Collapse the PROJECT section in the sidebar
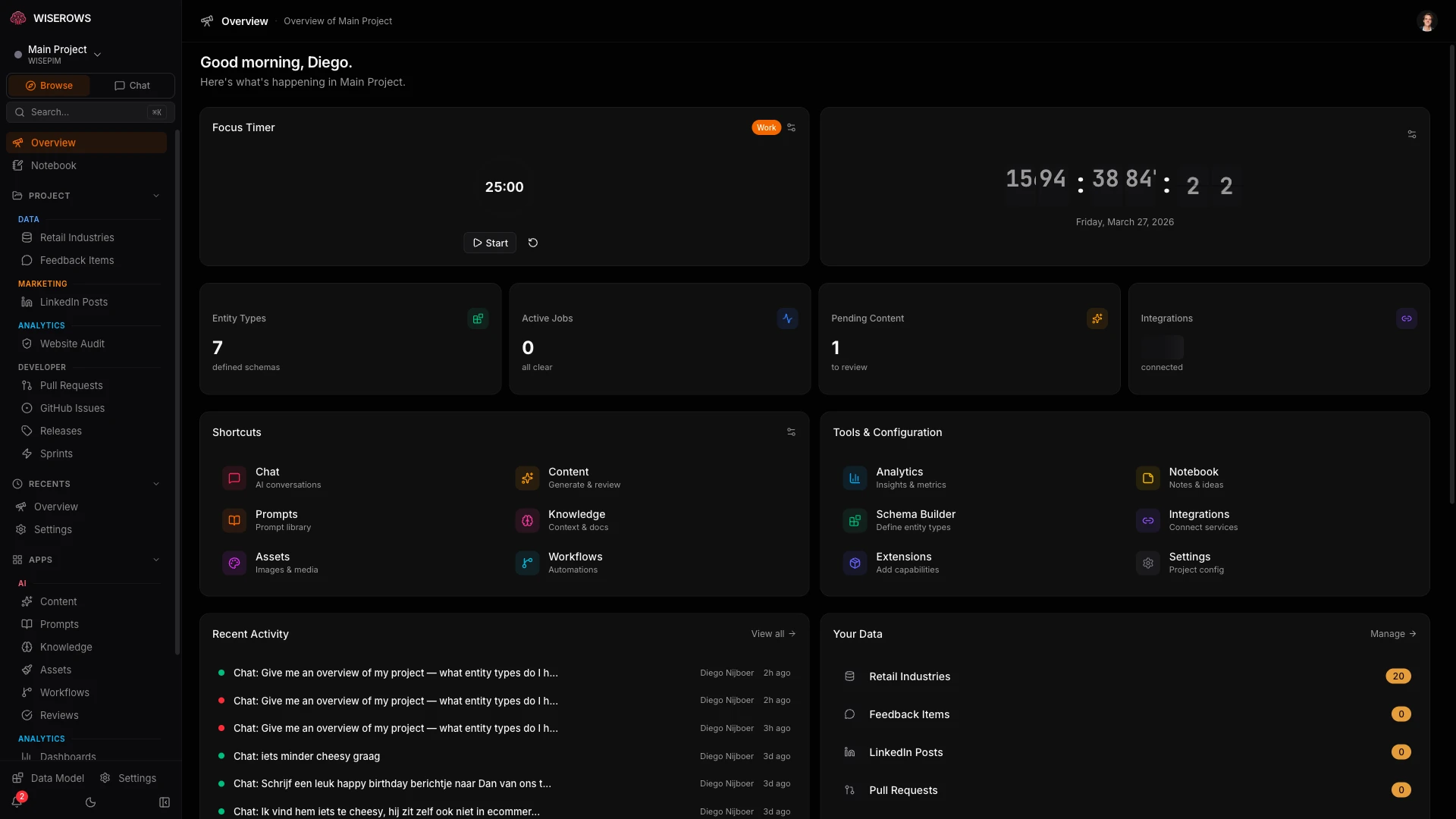1456x819 pixels. [x=156, y=196]
